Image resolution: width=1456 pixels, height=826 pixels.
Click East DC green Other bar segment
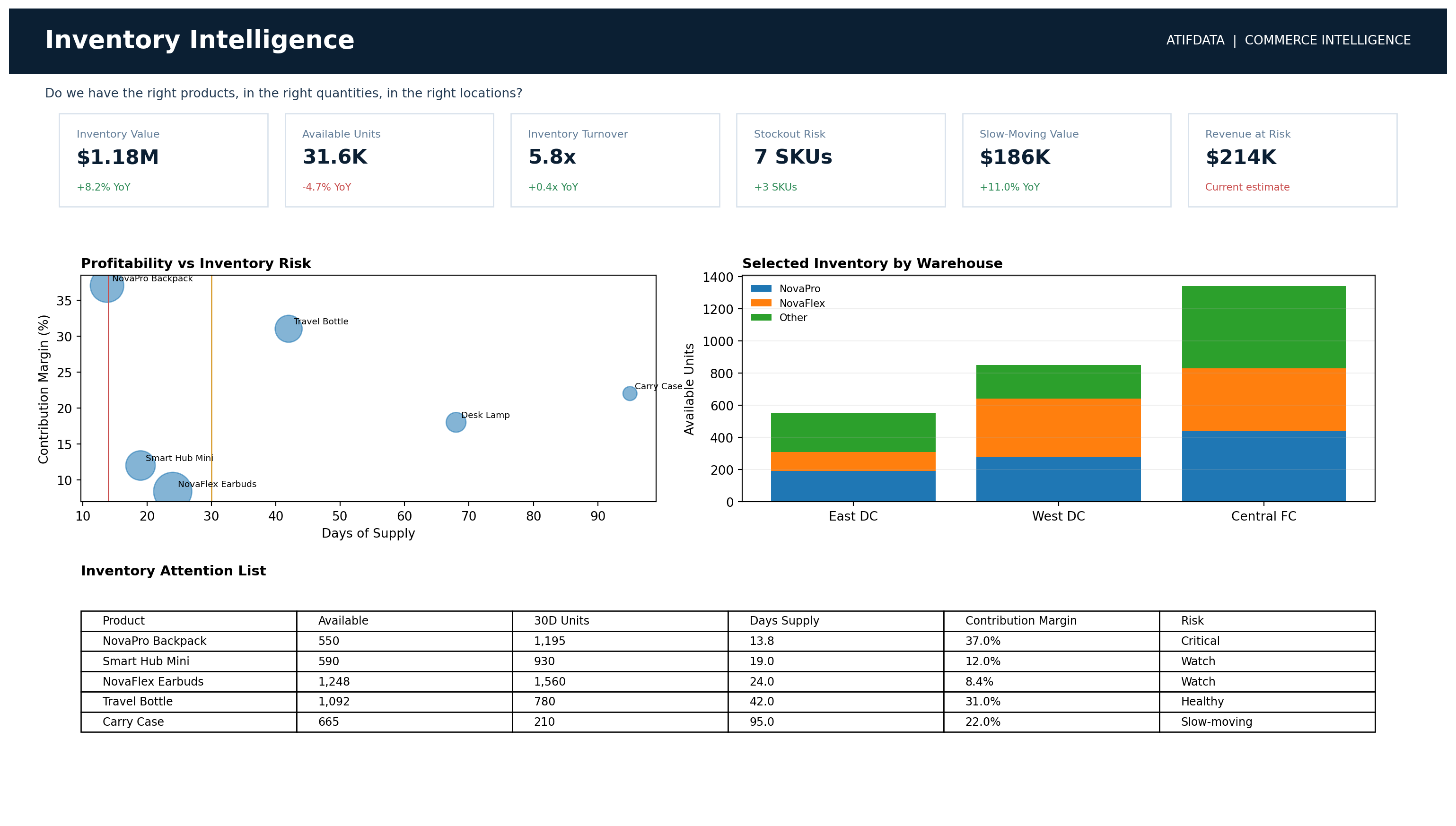coord(853,432)
